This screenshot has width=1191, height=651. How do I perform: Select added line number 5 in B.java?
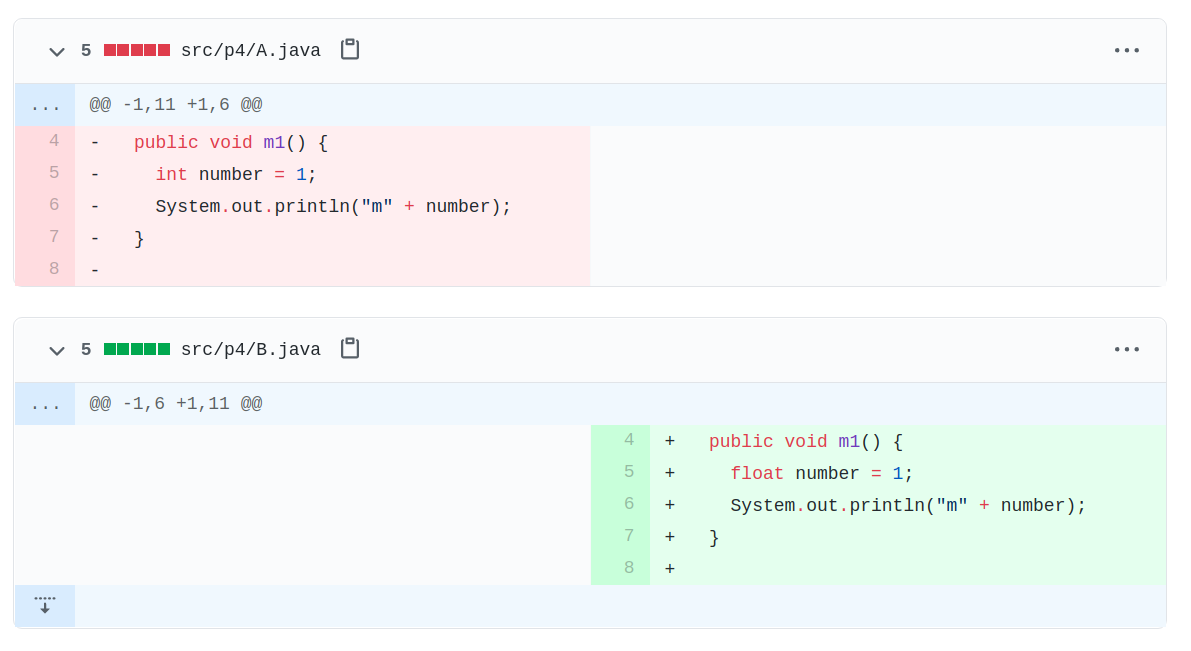628,472
